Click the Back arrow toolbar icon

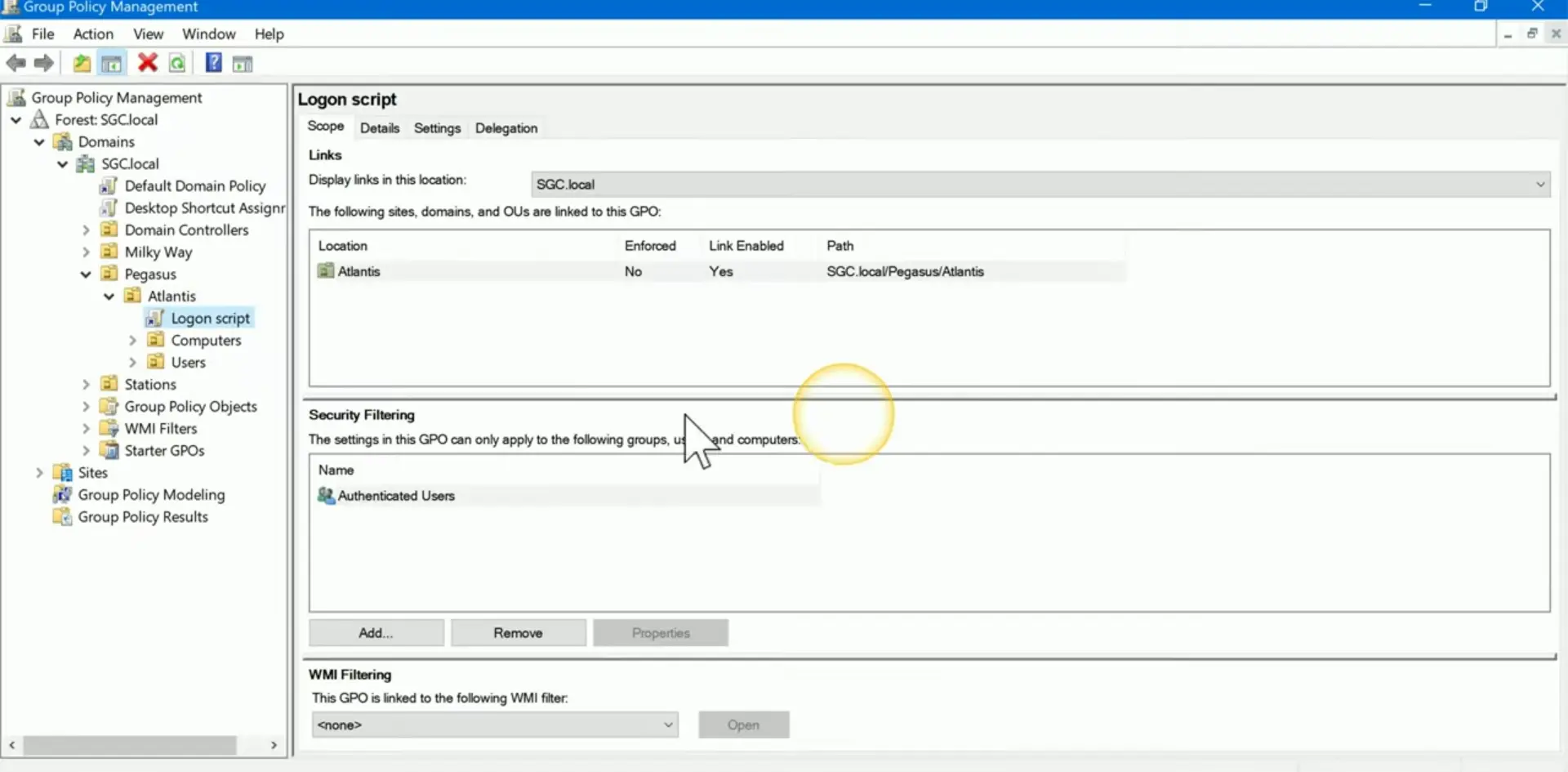click(x=16, y=63)
